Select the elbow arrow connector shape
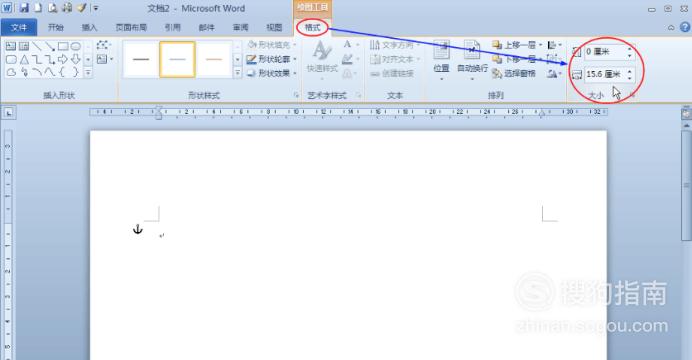This screenshot has height=360, width=692. (50, 59)
